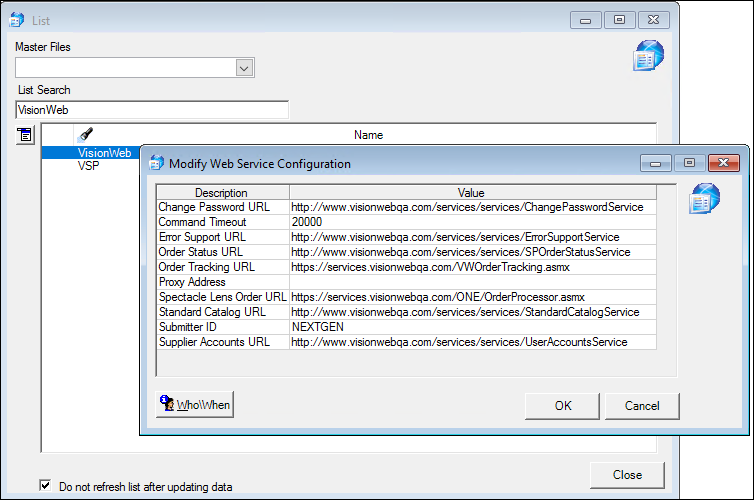Click the globe icon in Modify Web Service dialog
The image size is (754, 500).
click(704, 198)
